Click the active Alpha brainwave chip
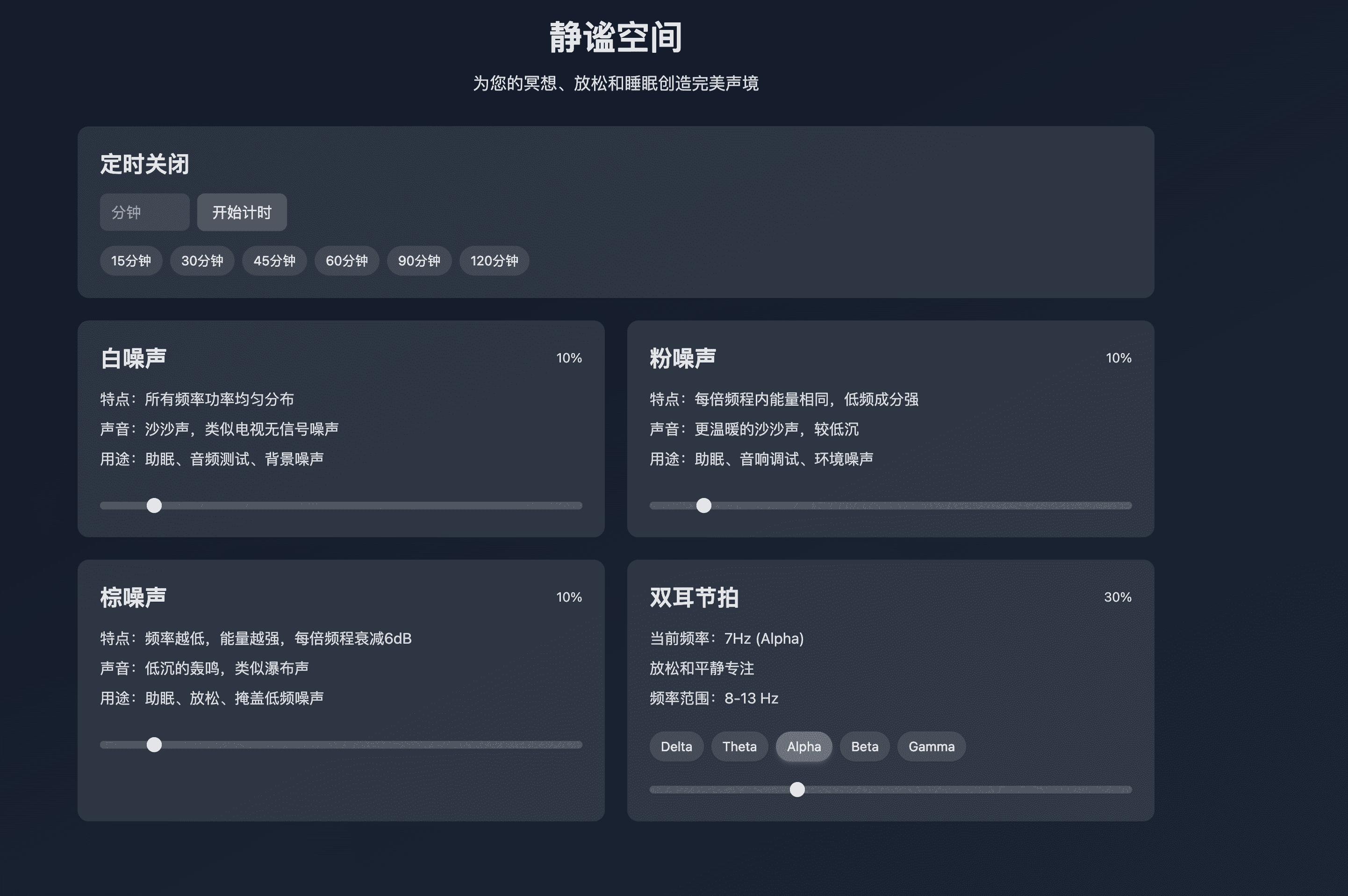The height and width of the screenshot is (896, 1348). [x=804, y=747]
